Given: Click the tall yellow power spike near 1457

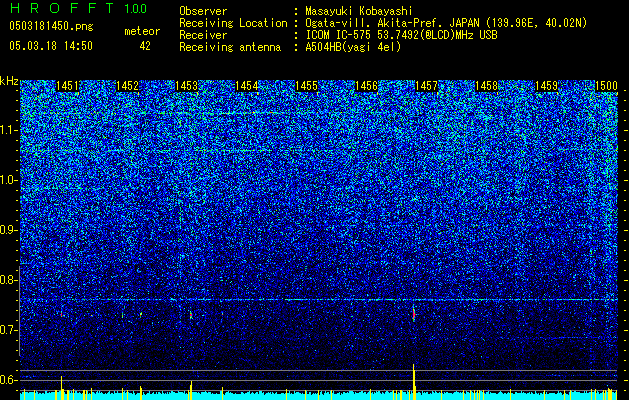Looking at the screenshot, I should (x=414, y=382).
